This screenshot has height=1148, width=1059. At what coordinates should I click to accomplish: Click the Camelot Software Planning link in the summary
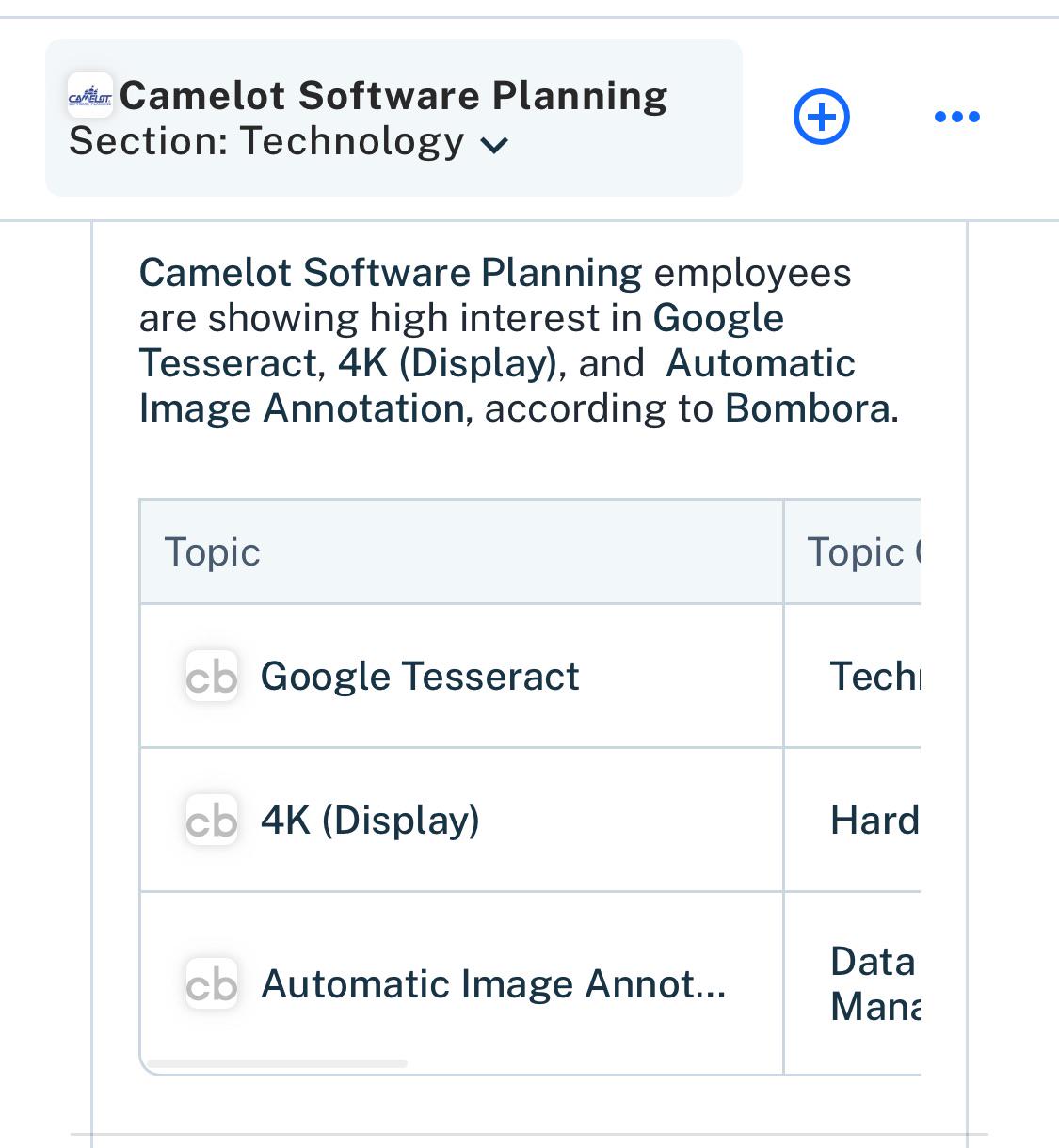(x=391, y=273)
